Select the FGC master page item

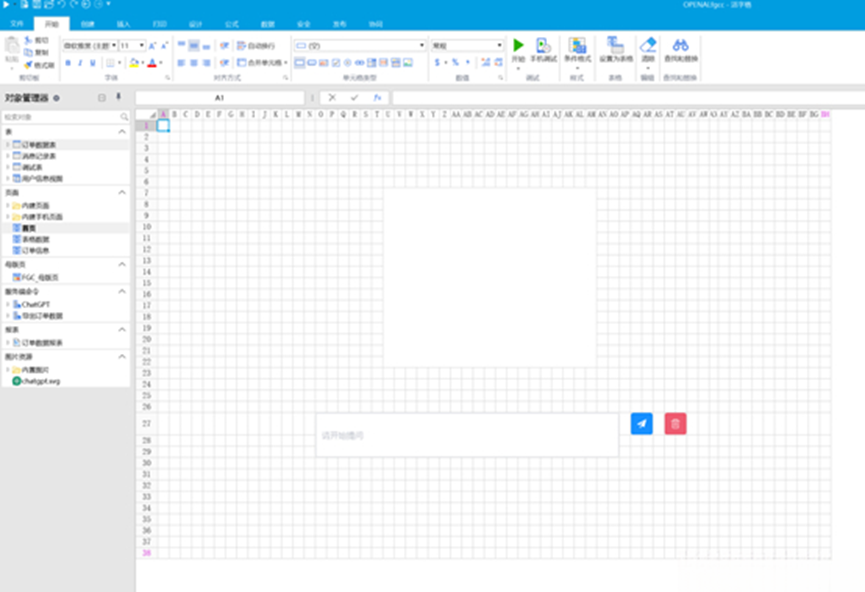(x=36, y=278)
